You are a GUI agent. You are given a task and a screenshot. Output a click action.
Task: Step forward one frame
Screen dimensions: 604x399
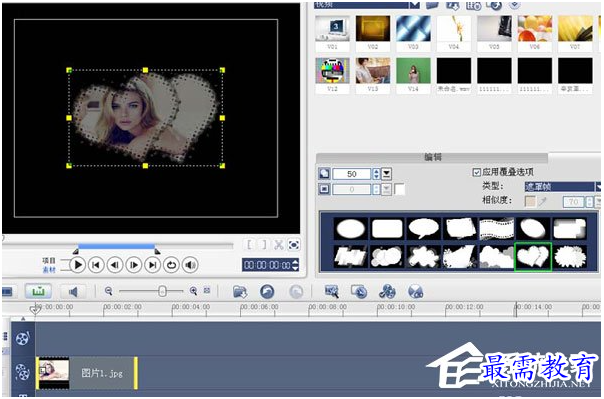[134, 265]
